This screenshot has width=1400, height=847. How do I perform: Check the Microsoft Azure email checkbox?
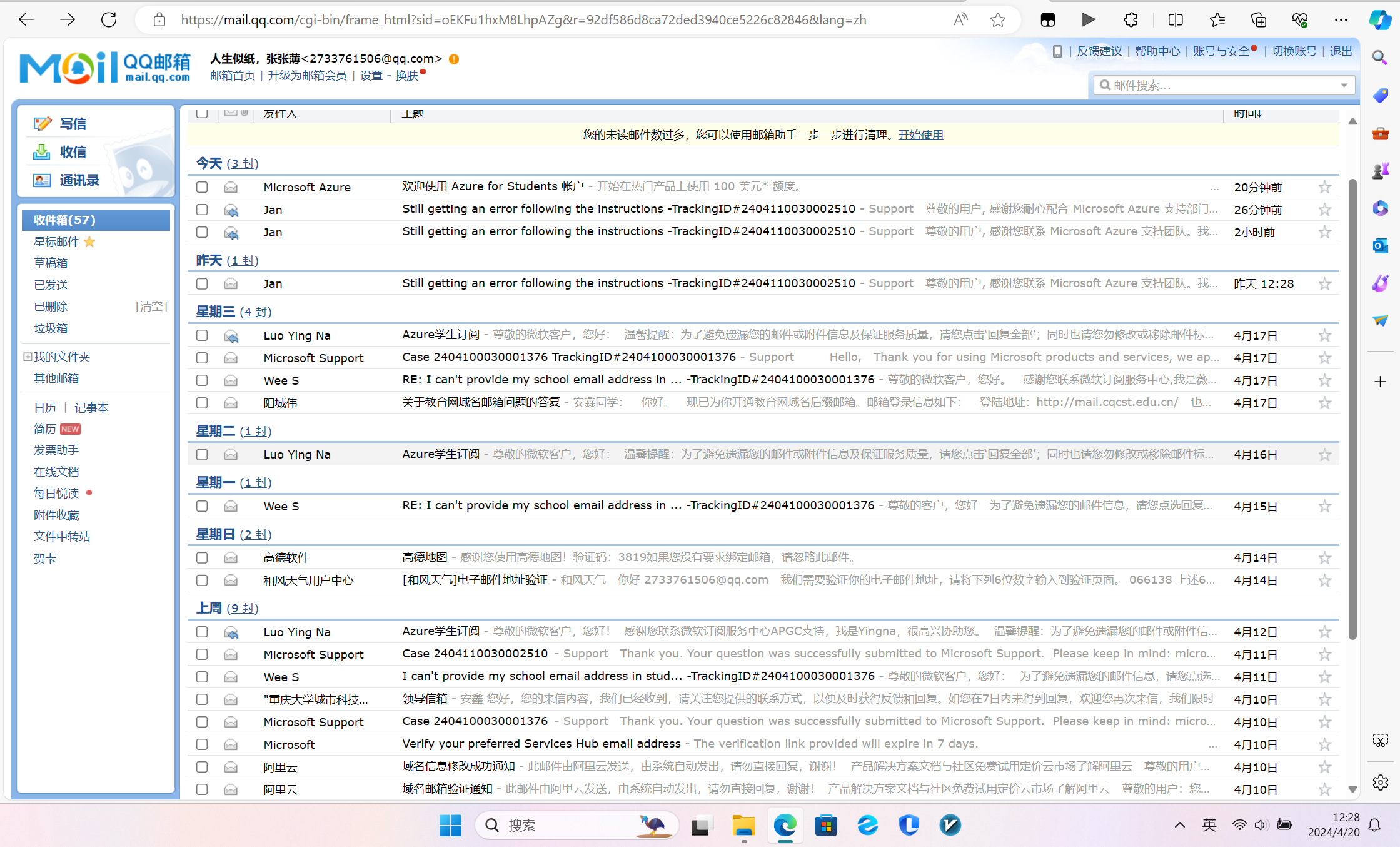[x=201, y=187]
